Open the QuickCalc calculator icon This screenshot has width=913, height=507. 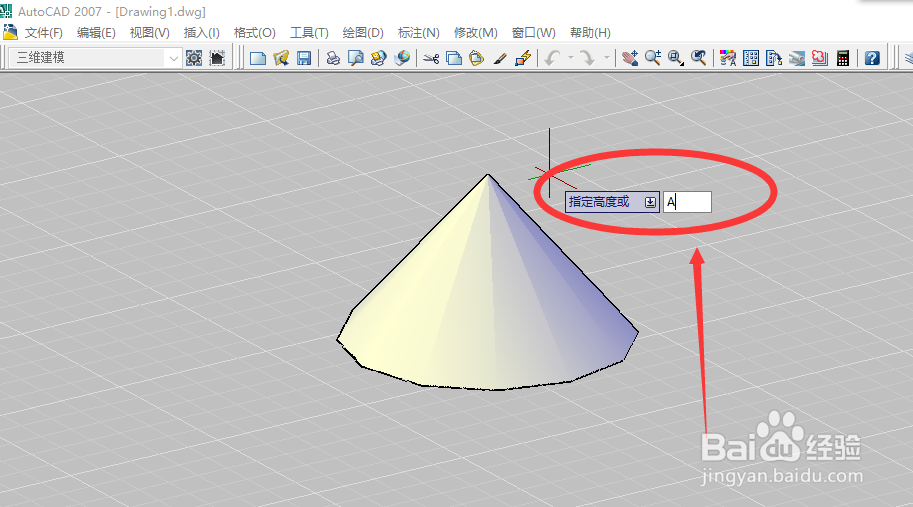843,58
